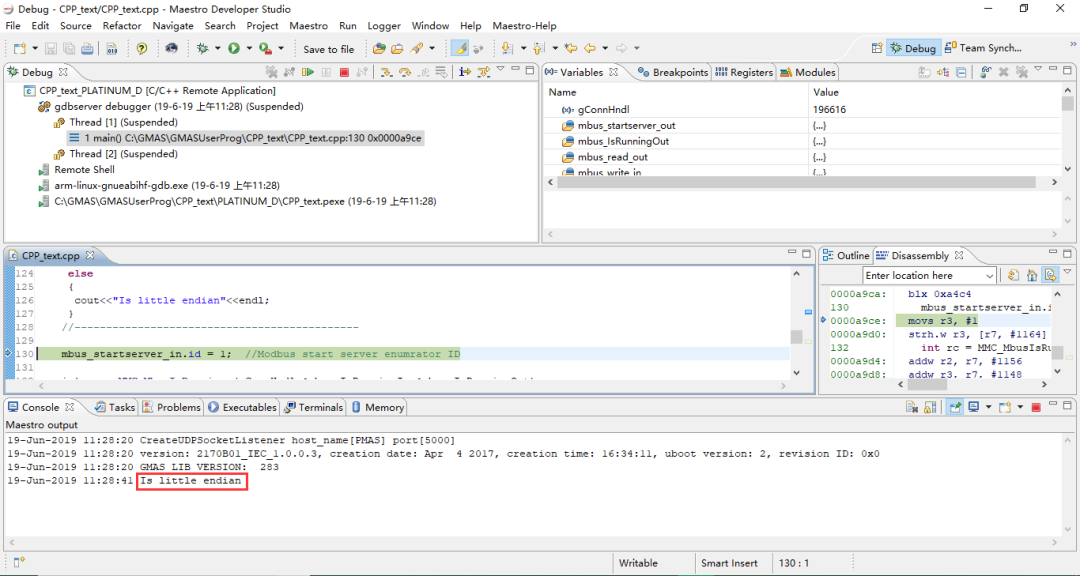Click the Previous Annotation icon in toolbar
The width and height of the screenshot is (1080, 576).
pyautogui.click(x=539, y=48)
